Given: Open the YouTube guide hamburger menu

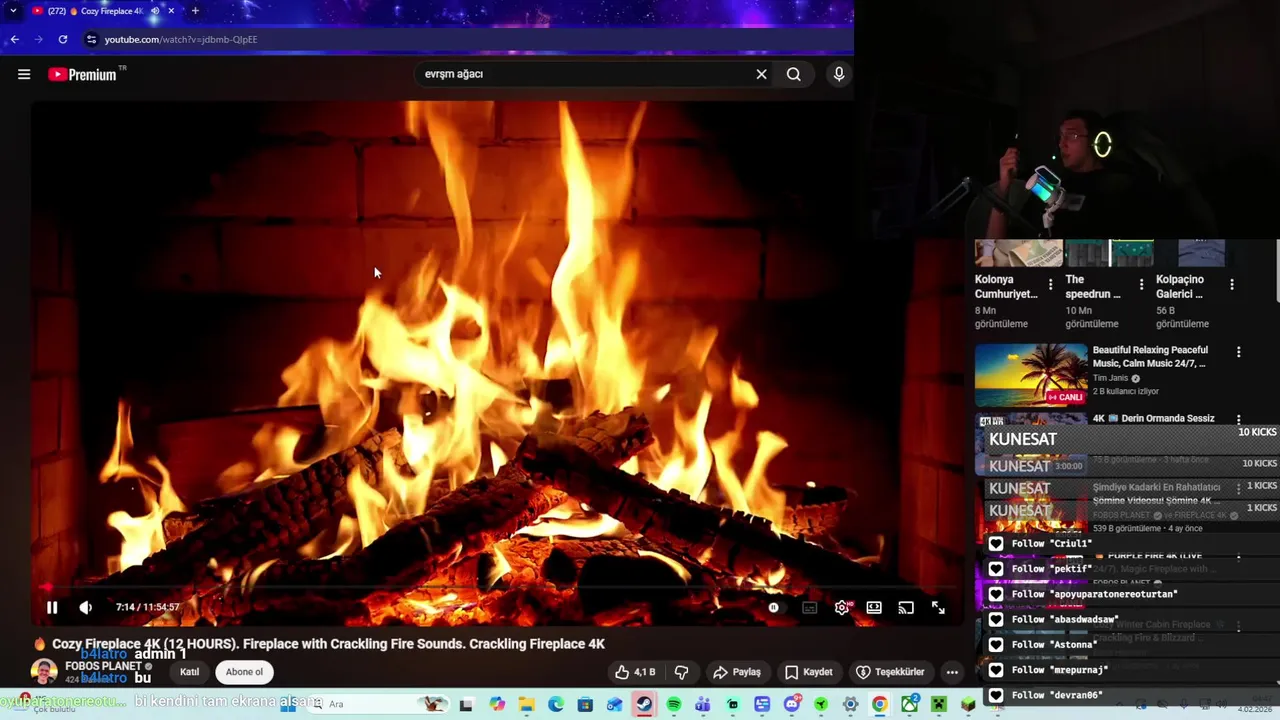Looking at the screenshot, I should 24,74.
